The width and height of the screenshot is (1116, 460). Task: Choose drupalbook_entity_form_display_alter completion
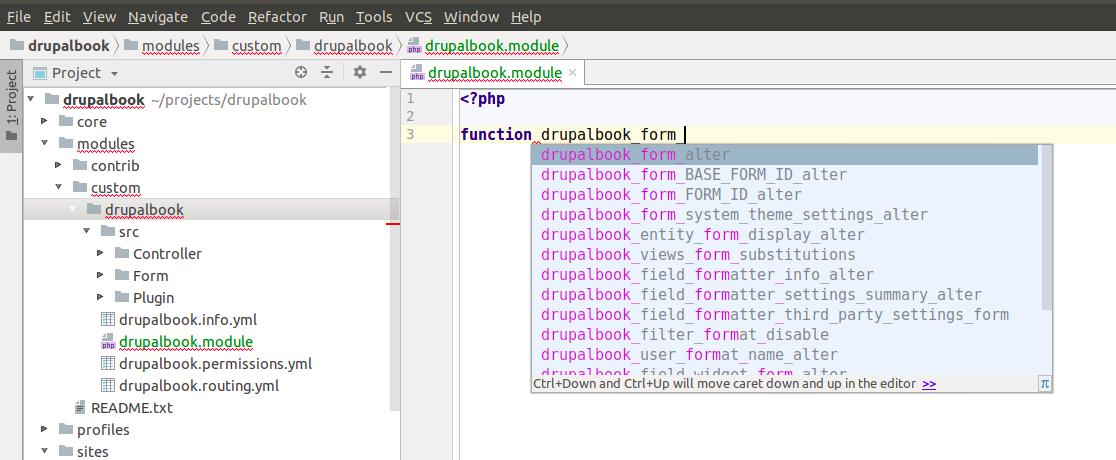784,234
